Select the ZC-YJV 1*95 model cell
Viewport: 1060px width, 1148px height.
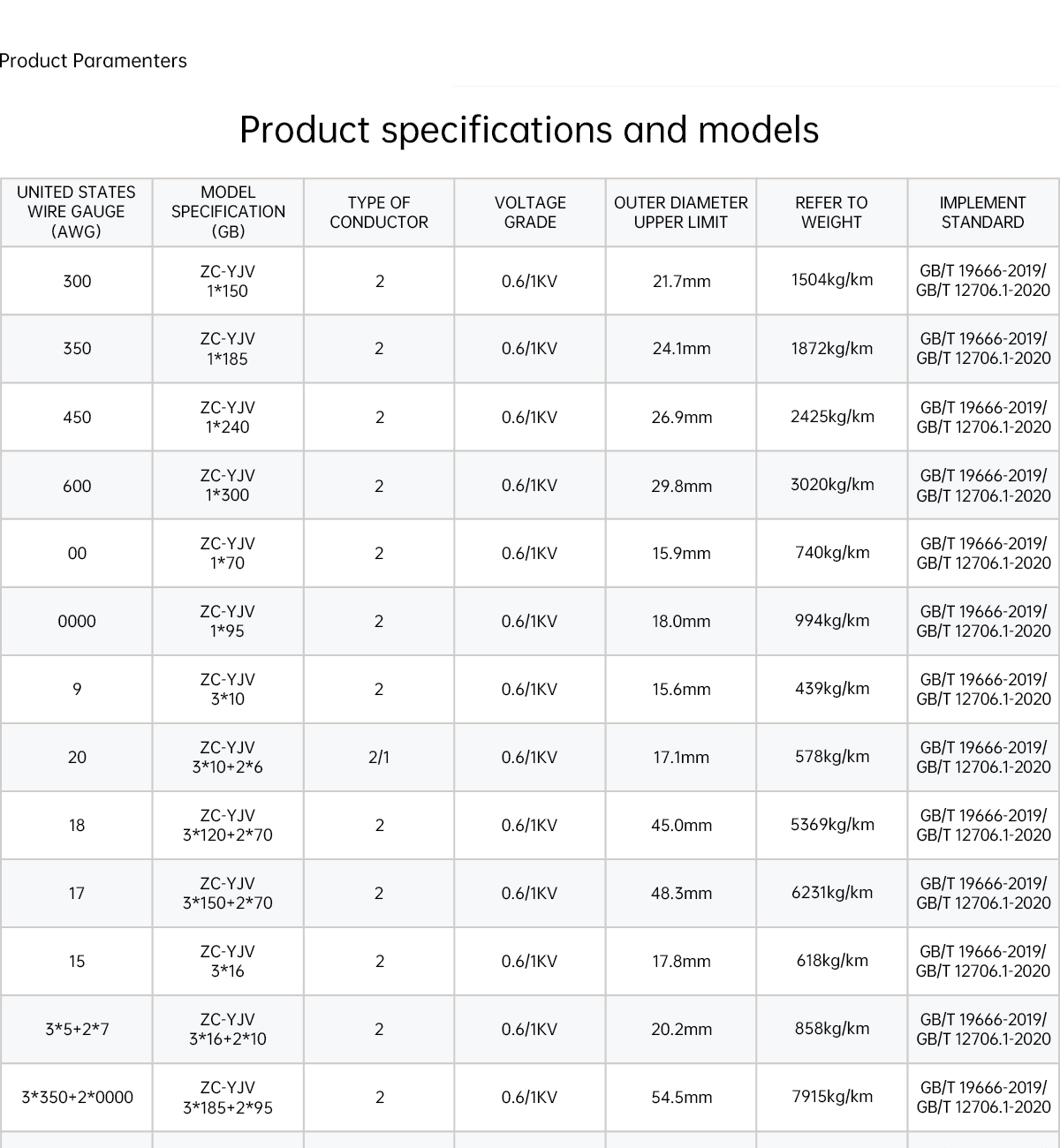click(x=228, y=621)
